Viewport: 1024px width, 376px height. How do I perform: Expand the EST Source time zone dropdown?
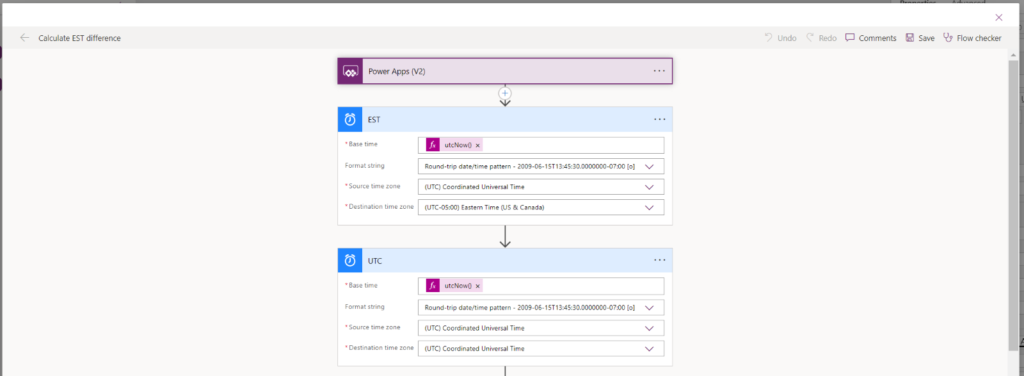click(649, 187)
